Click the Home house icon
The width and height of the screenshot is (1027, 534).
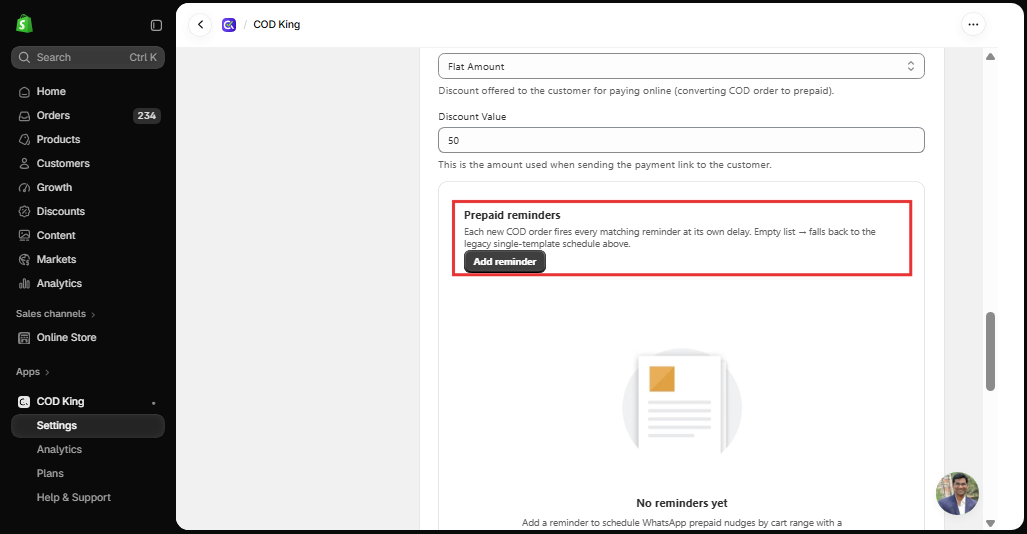24,92
